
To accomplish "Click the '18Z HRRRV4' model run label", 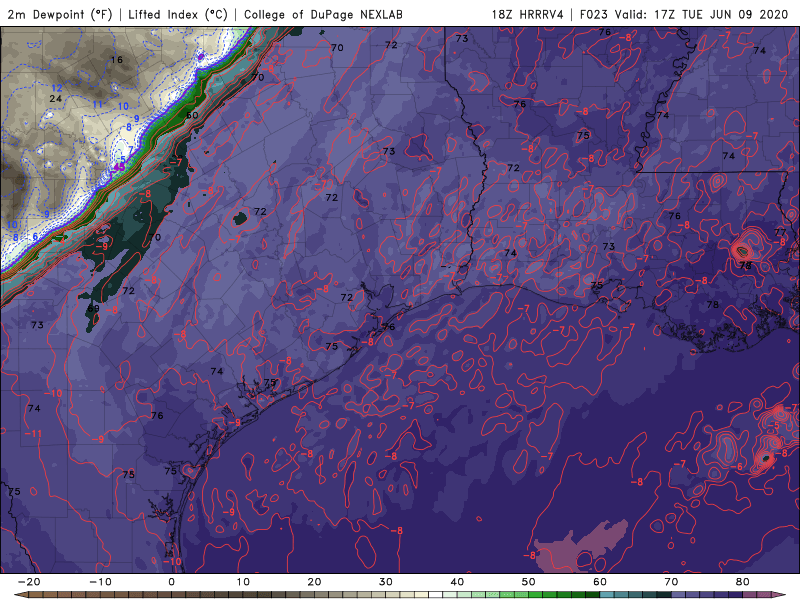I will click(x=528, y=14).
